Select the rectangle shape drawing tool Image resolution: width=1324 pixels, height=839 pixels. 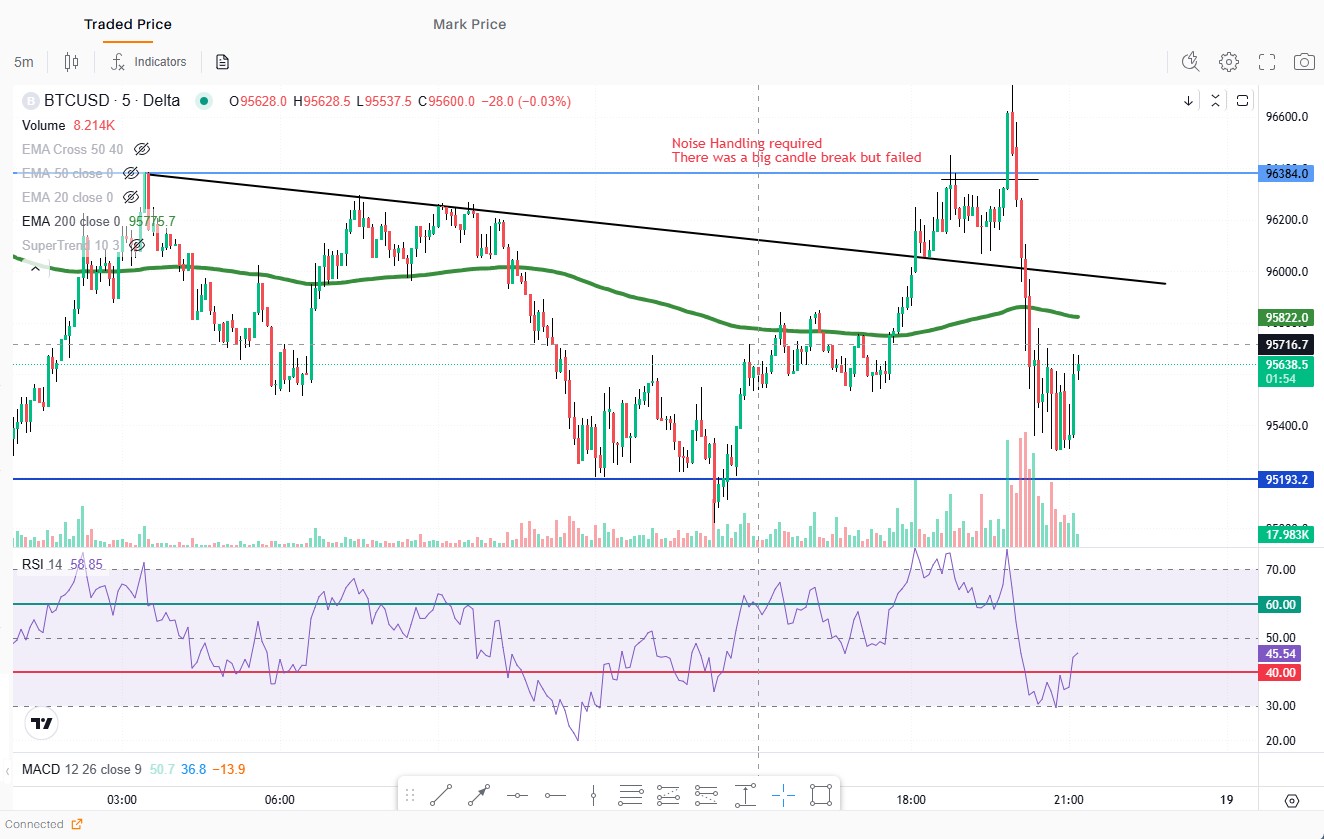pyautogui.click(x=821, y=796)
